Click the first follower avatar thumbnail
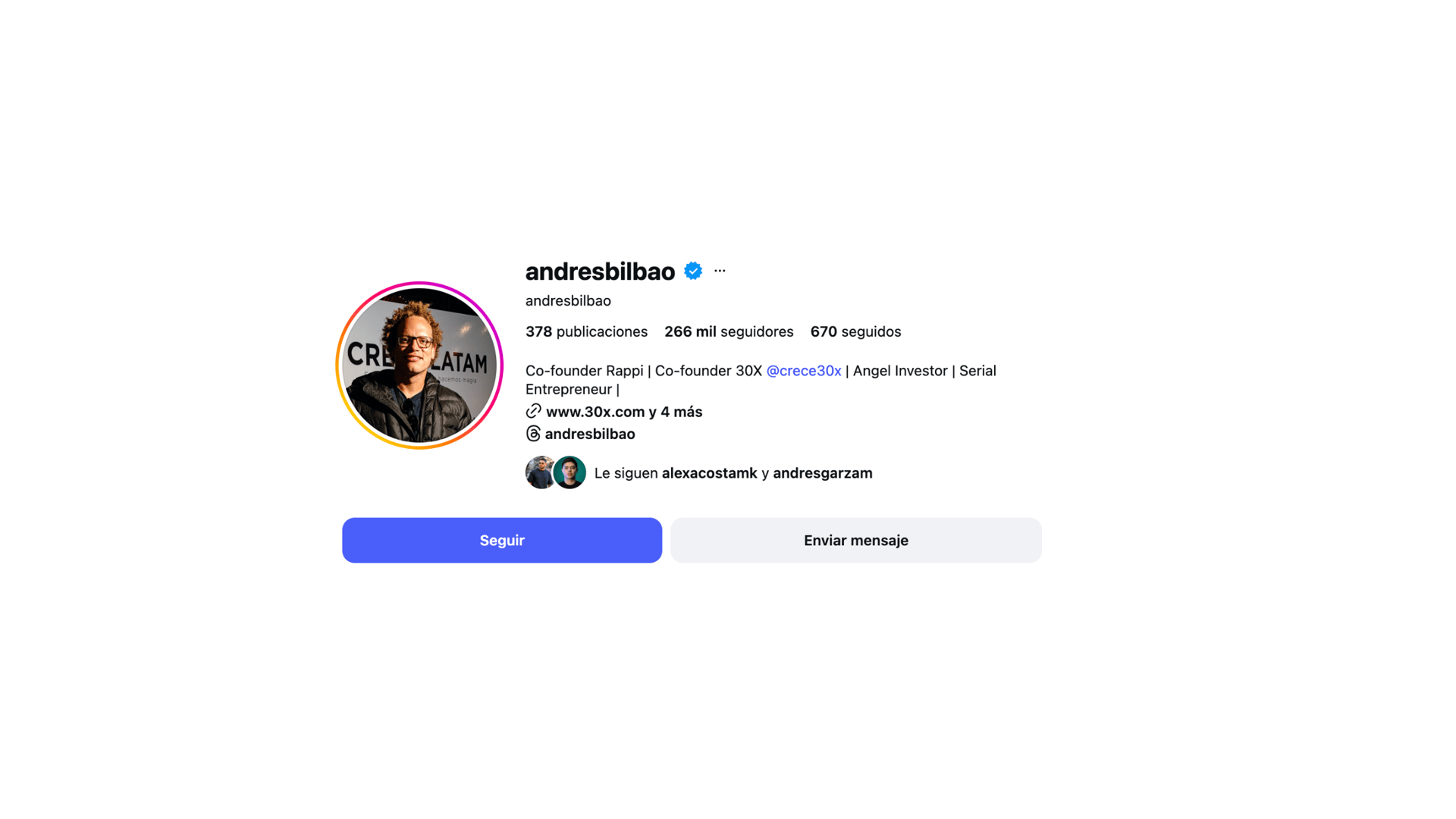Image resolution: width=1456 pixels, height=819 pixels. point(540,472)
